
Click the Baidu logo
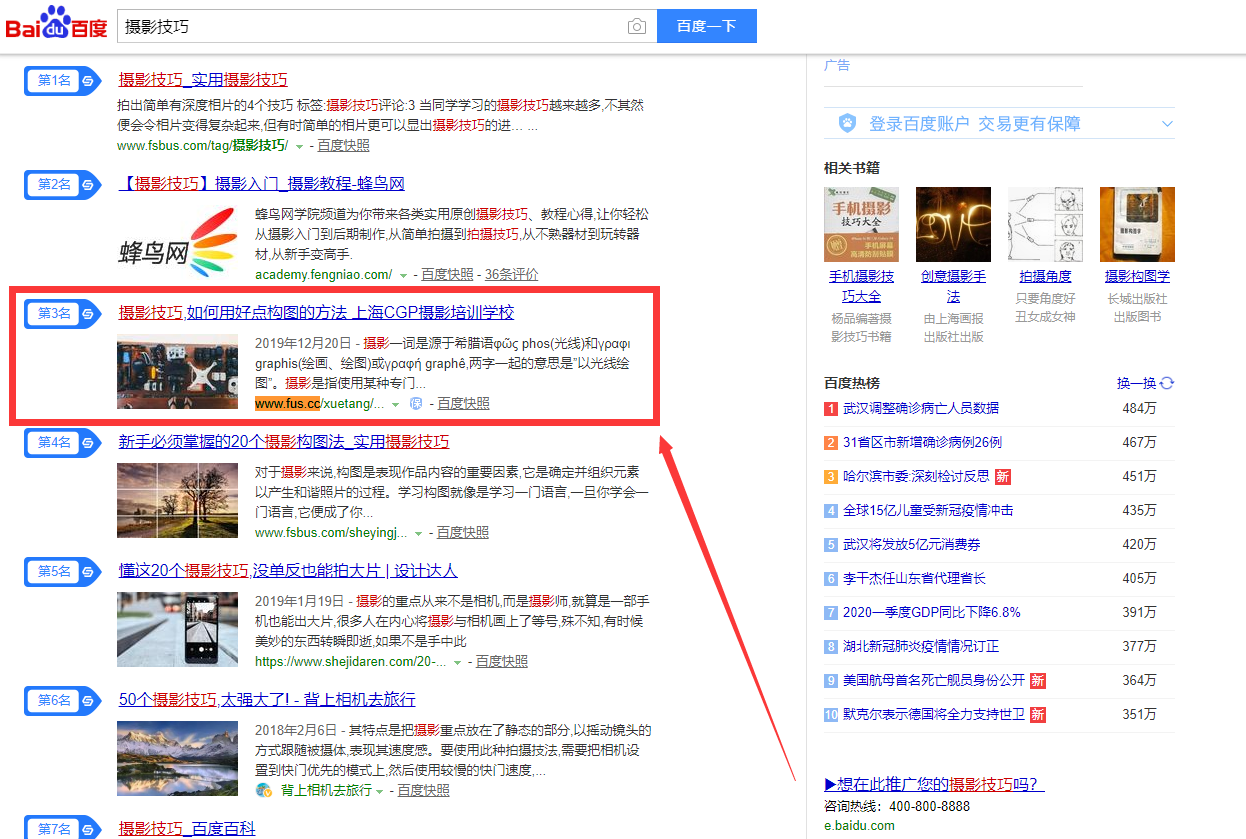pos(56,24)
